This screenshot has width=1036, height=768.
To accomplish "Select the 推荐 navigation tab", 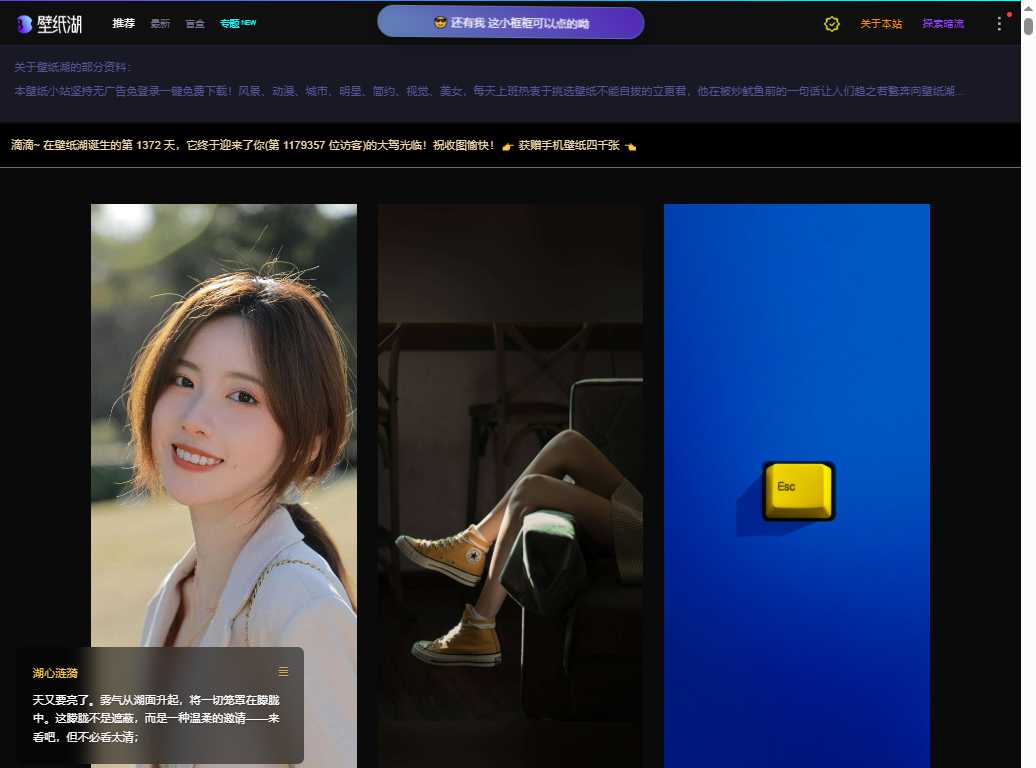I will 123,23.
